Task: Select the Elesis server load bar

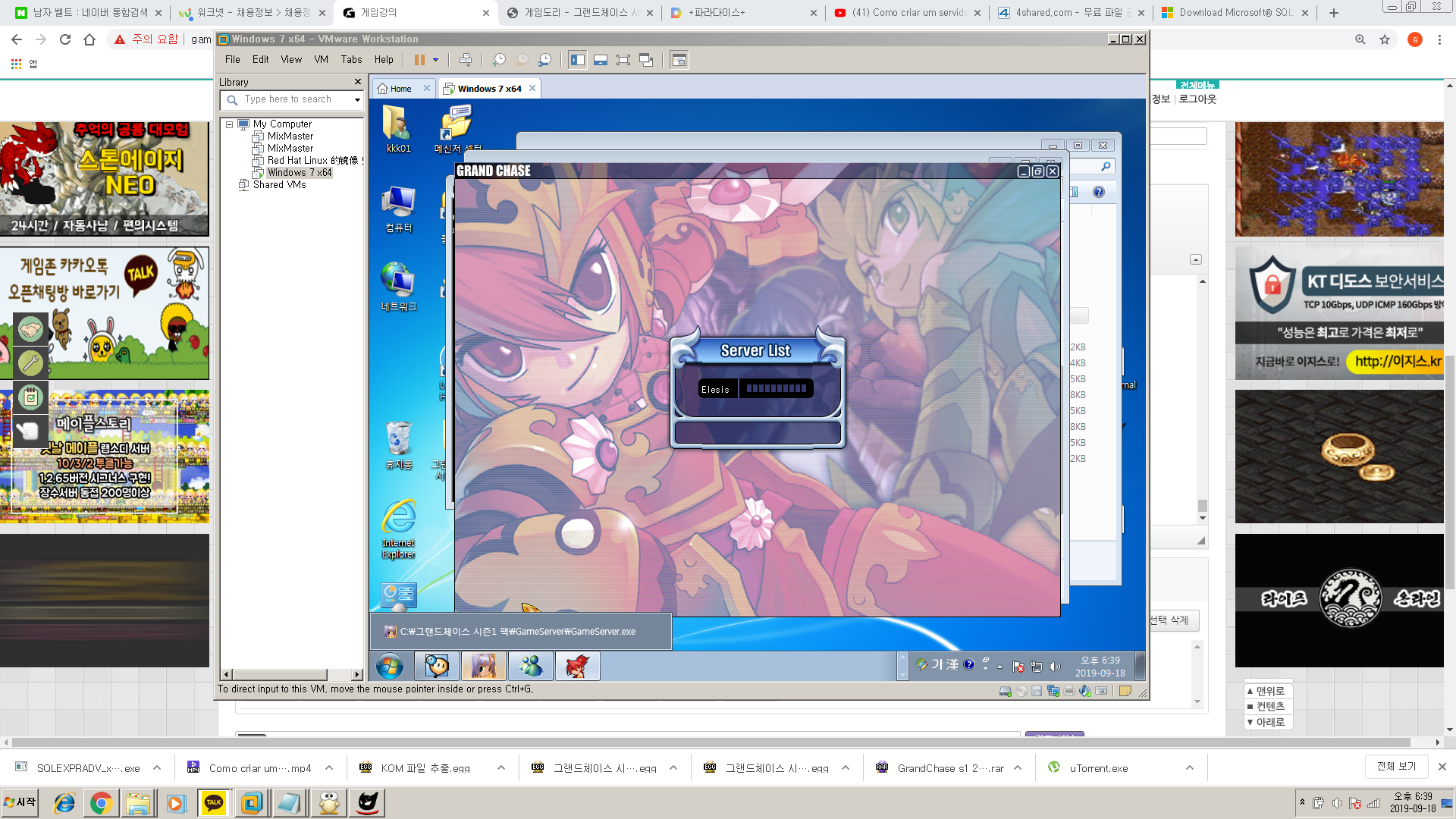Action: click(776, 389)
